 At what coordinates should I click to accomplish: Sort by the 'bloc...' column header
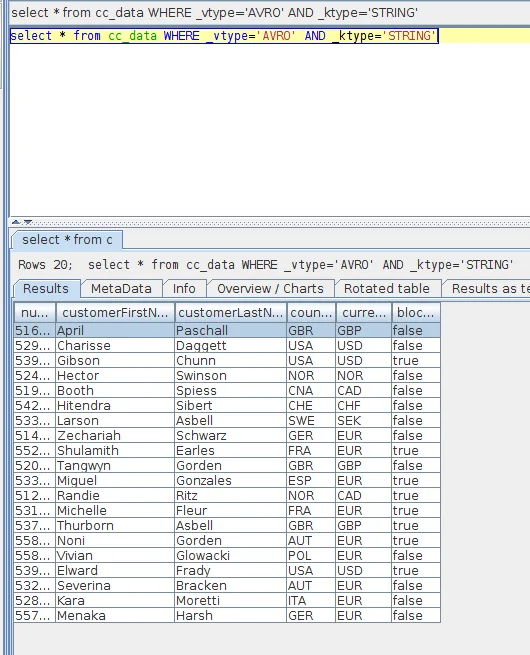pos(416,312)
